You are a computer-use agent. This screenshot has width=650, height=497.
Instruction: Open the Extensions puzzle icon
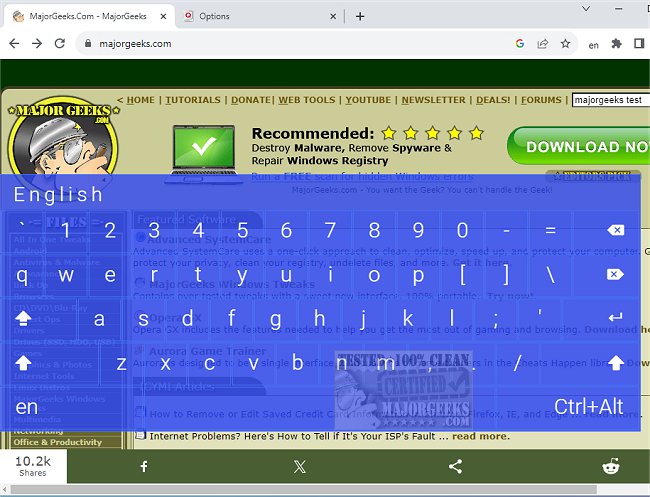[x=617, y=44]
